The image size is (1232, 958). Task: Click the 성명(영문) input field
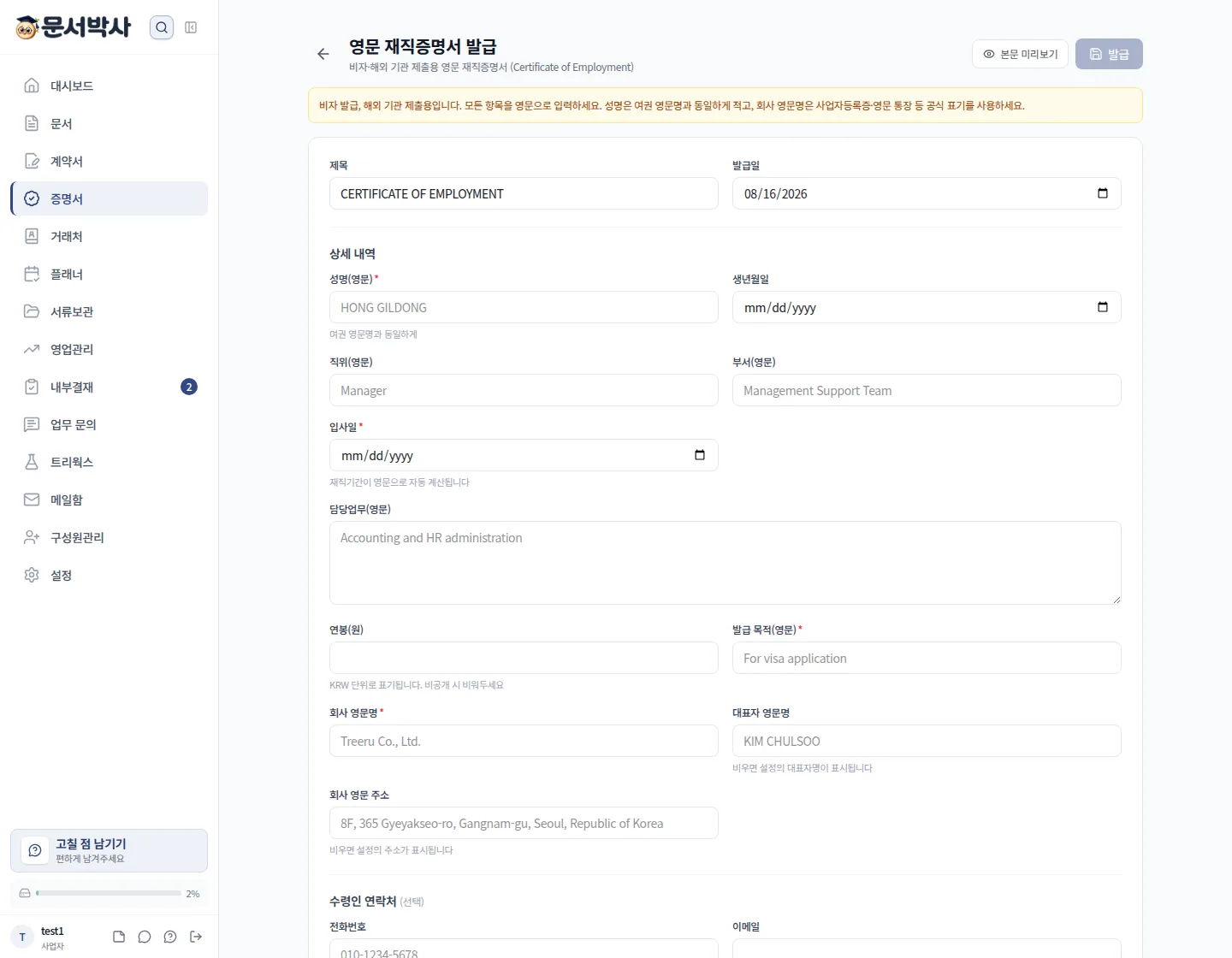click(524, 307)
